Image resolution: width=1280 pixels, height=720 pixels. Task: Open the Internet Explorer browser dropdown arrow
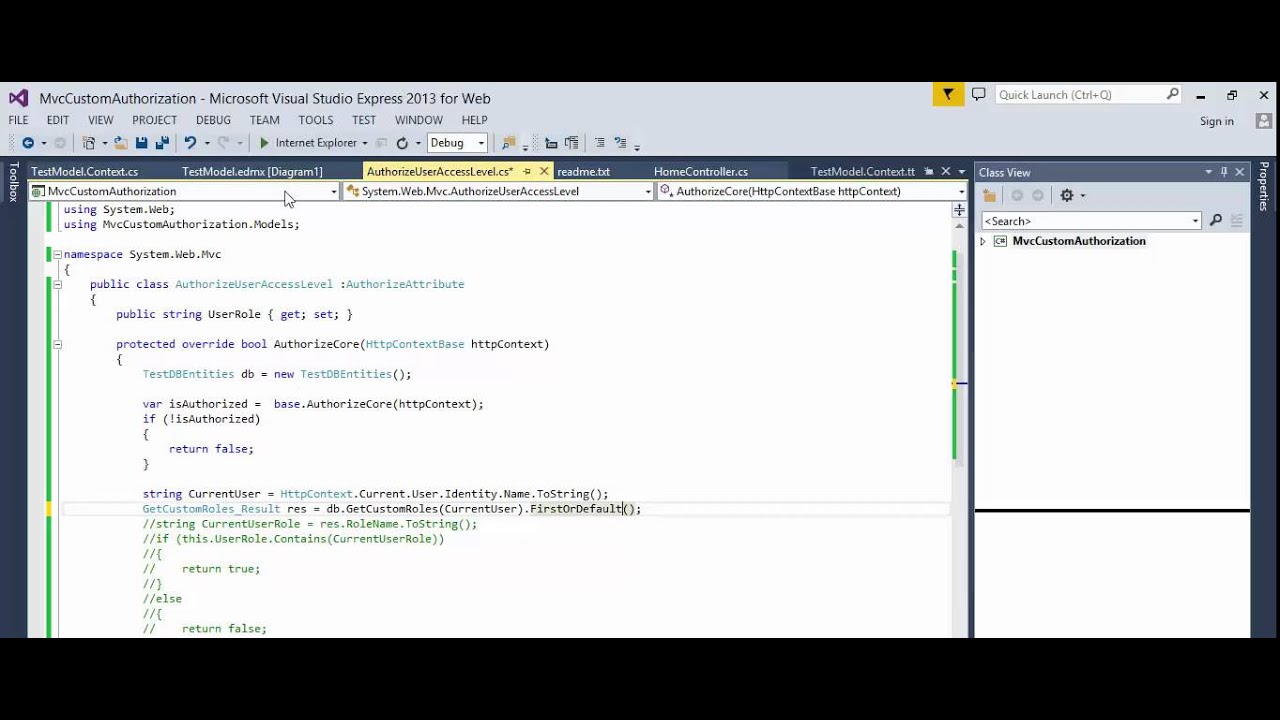point(365,143)
